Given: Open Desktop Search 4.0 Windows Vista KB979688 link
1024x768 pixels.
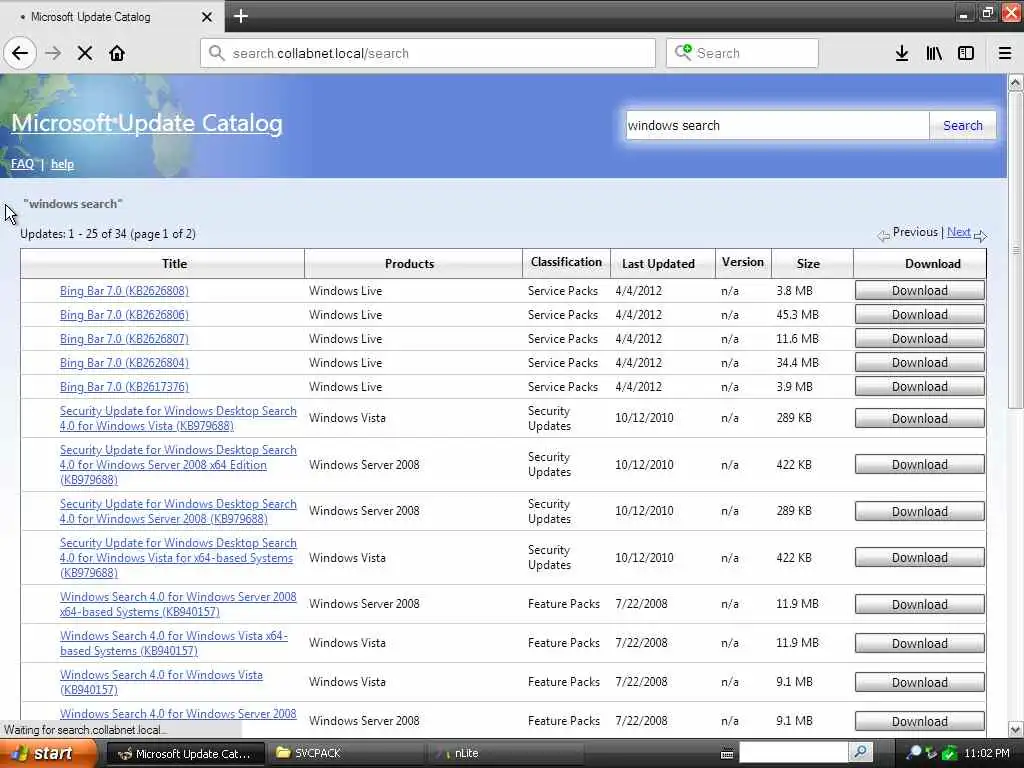Looking at the screenshot, I should (x=178, y=418).
